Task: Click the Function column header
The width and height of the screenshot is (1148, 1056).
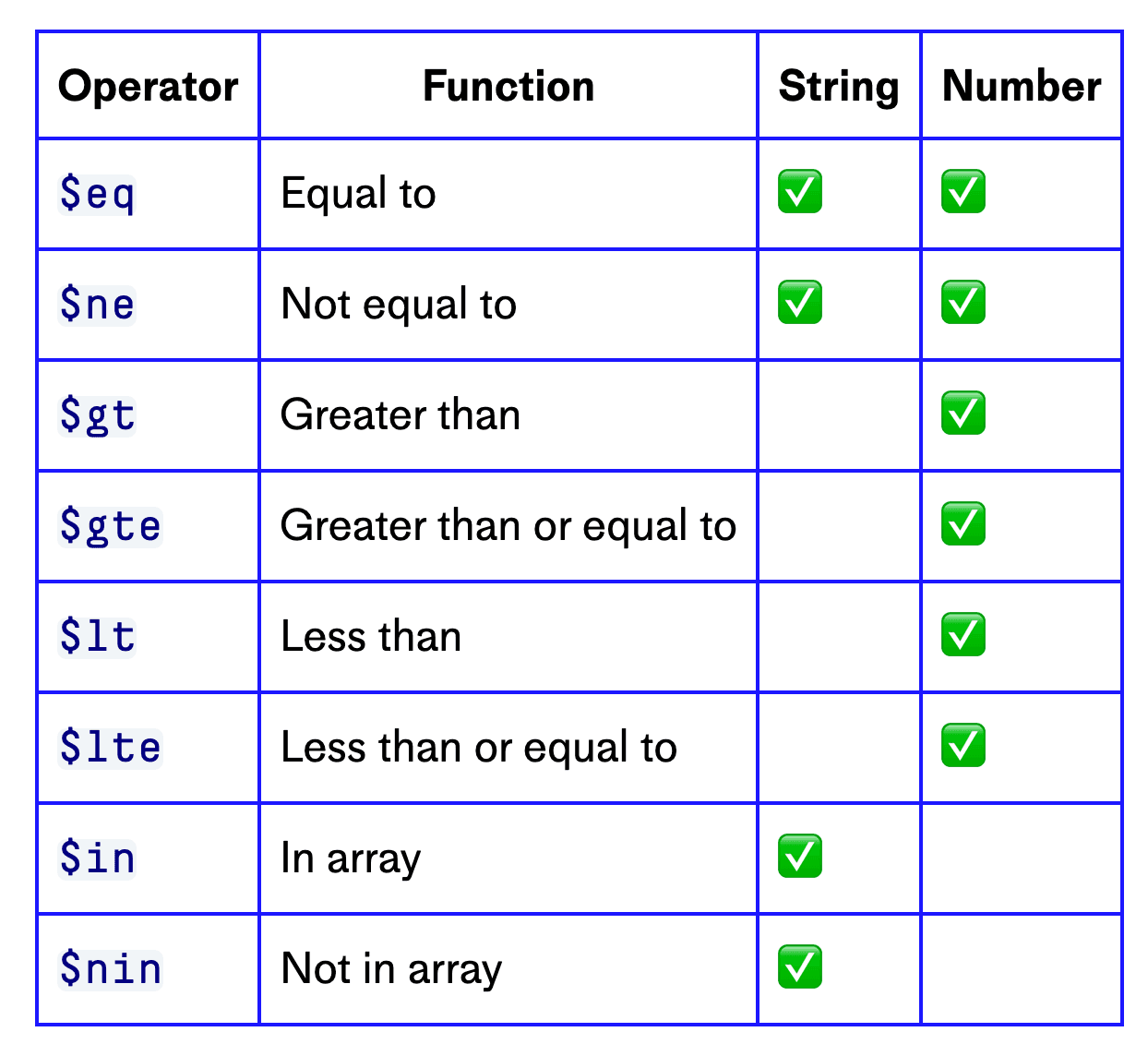Action: [x=508, y=87]
